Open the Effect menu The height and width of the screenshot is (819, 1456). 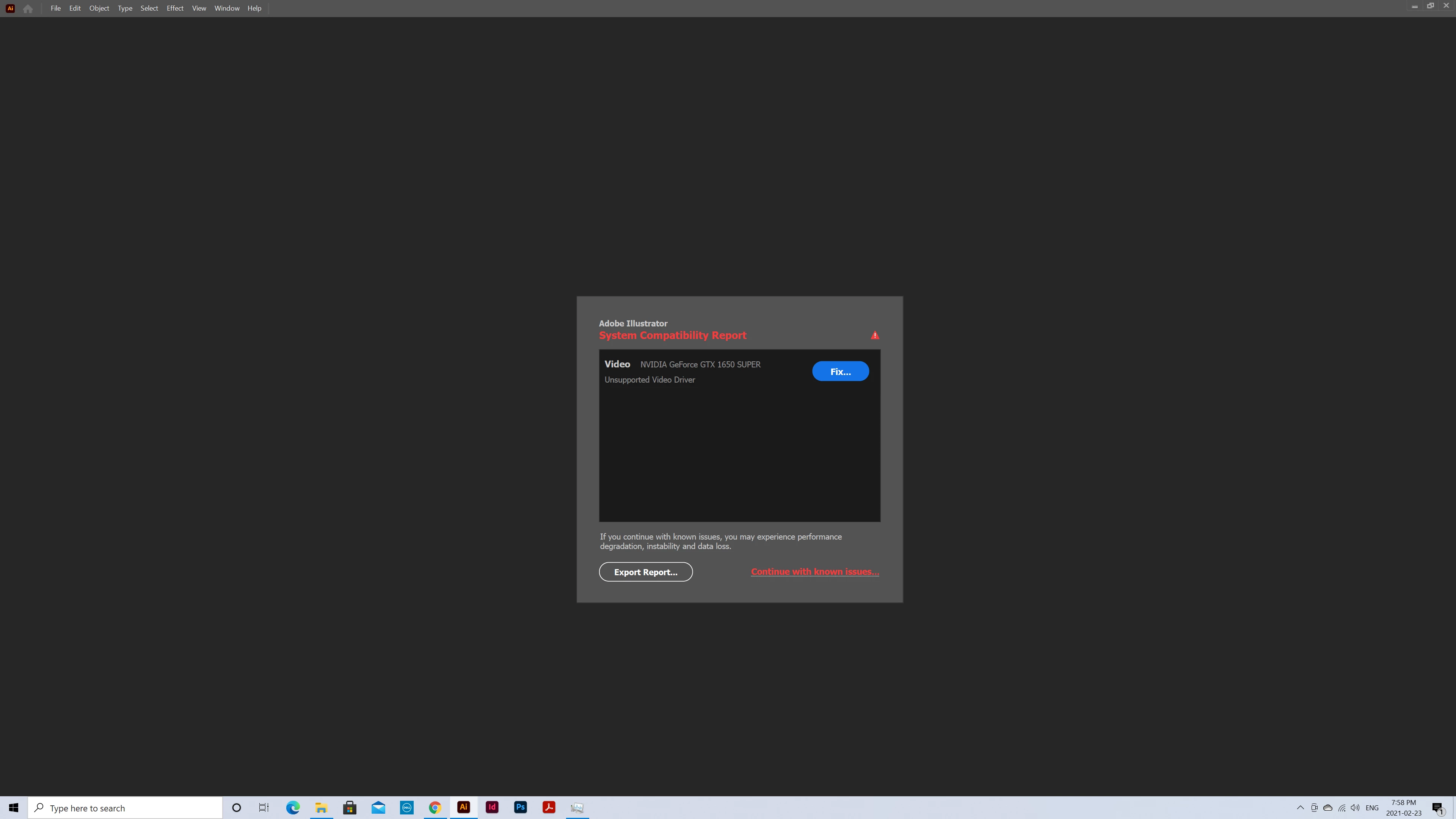pyautogui.click(x=175, y=8)
